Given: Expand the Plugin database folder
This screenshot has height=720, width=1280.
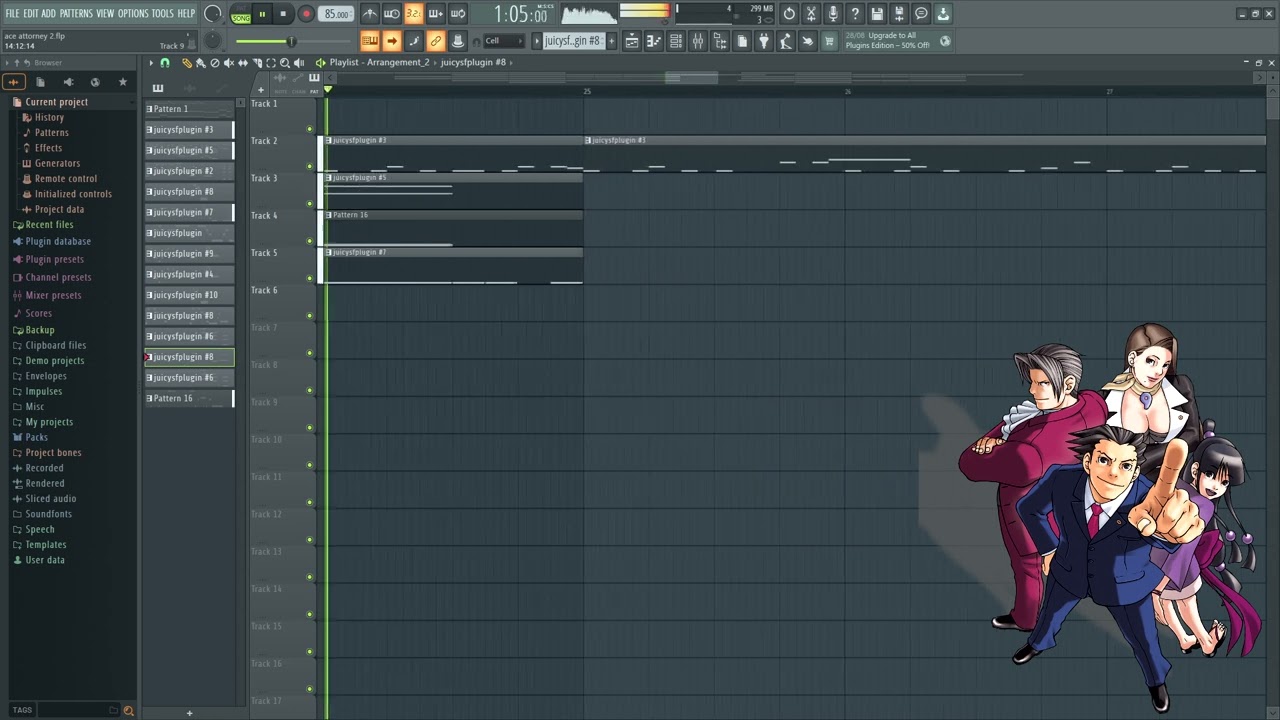Looking at the screenshot, I should (58, 241).
